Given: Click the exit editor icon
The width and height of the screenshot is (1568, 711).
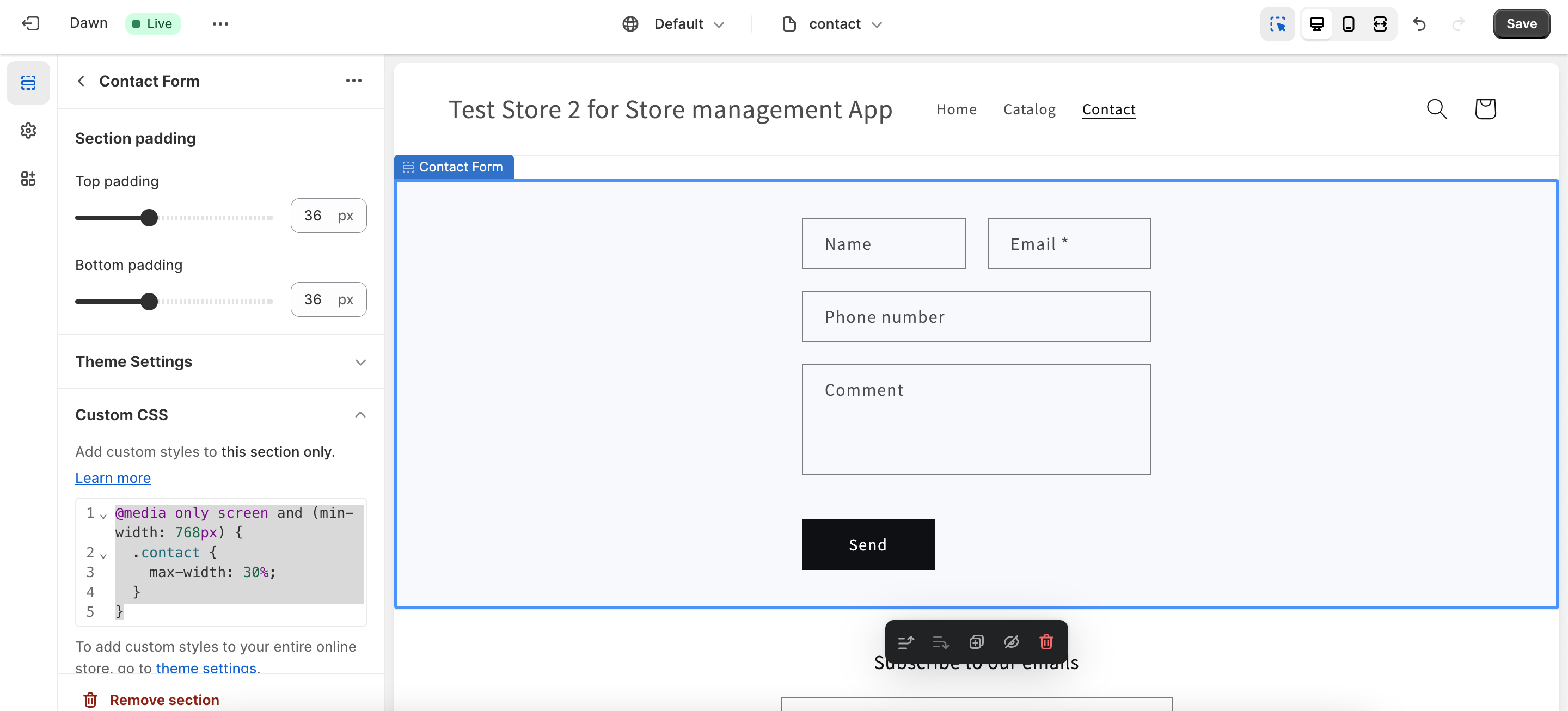Looking at the screenshot, I should point(30,24).
